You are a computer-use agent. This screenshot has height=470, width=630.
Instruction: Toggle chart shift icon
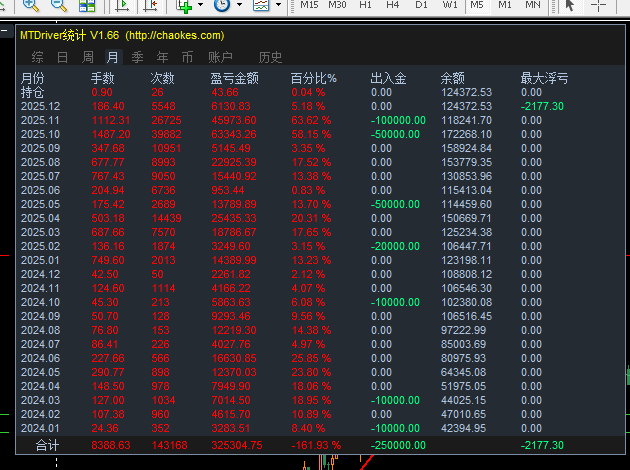[151, 5]
